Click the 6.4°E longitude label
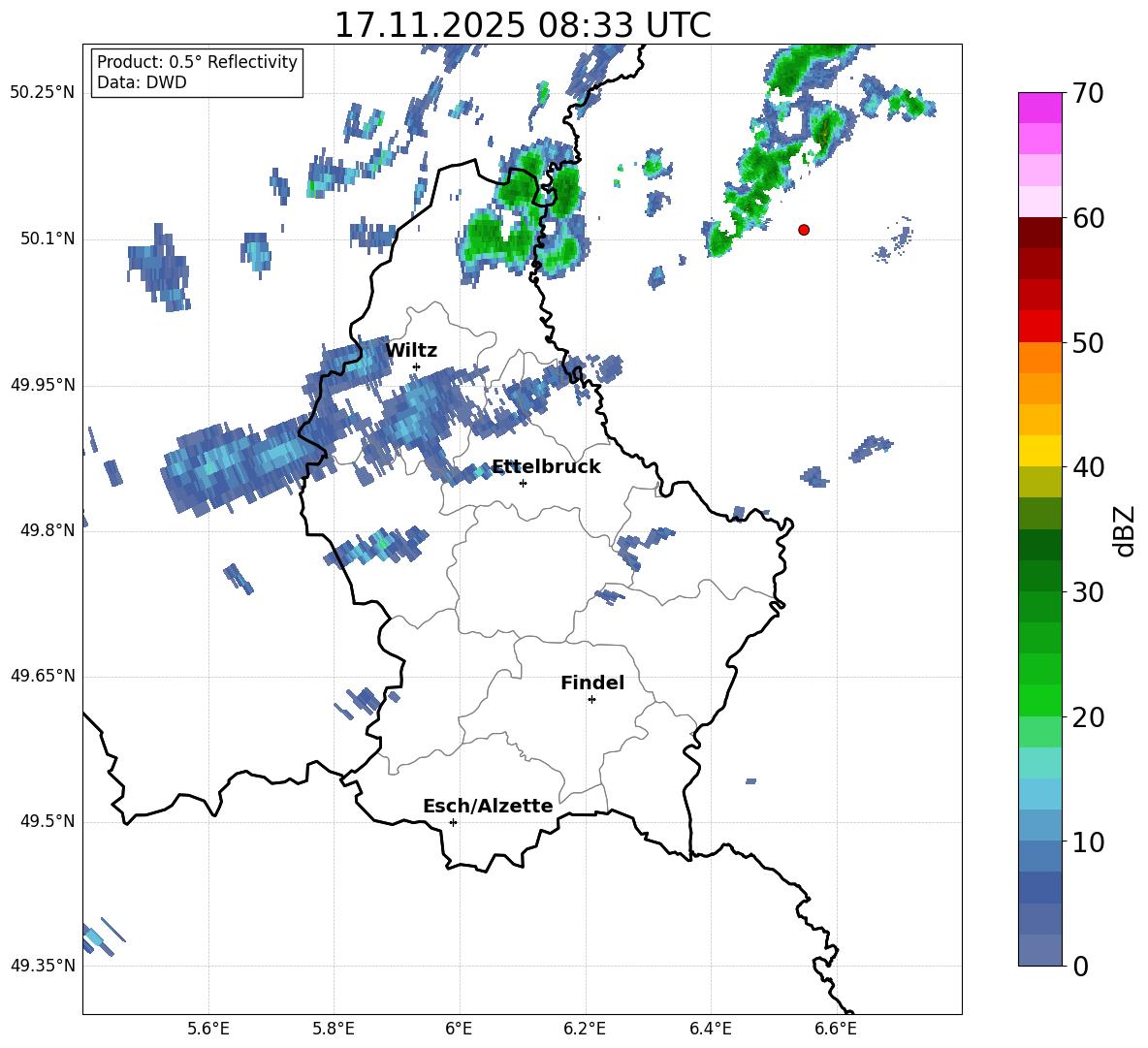Image resolution: width=1148 pixels, height=1048 pixels. [x=710, y=1029]
